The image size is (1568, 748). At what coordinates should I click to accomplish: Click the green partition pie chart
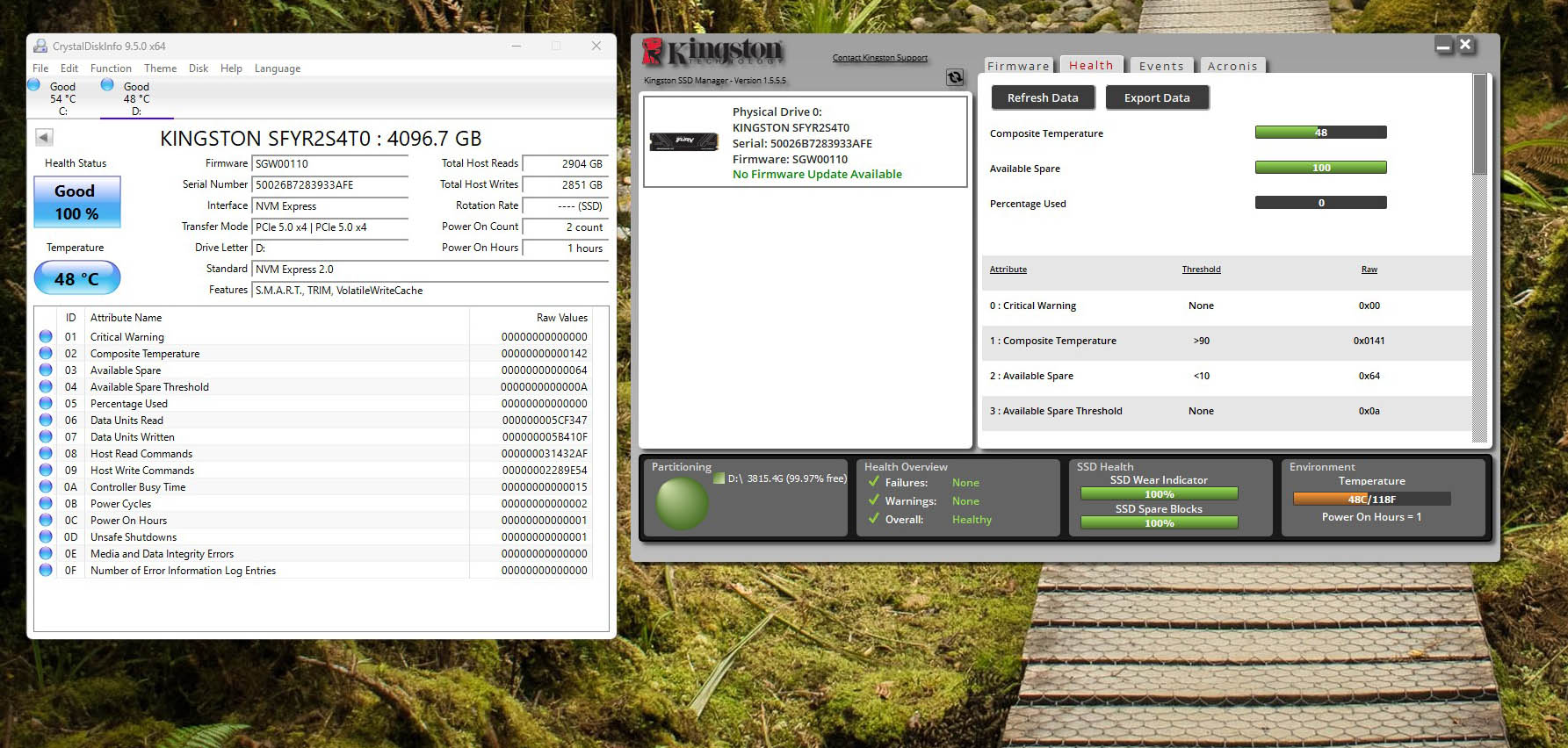[x=682, y=504]
